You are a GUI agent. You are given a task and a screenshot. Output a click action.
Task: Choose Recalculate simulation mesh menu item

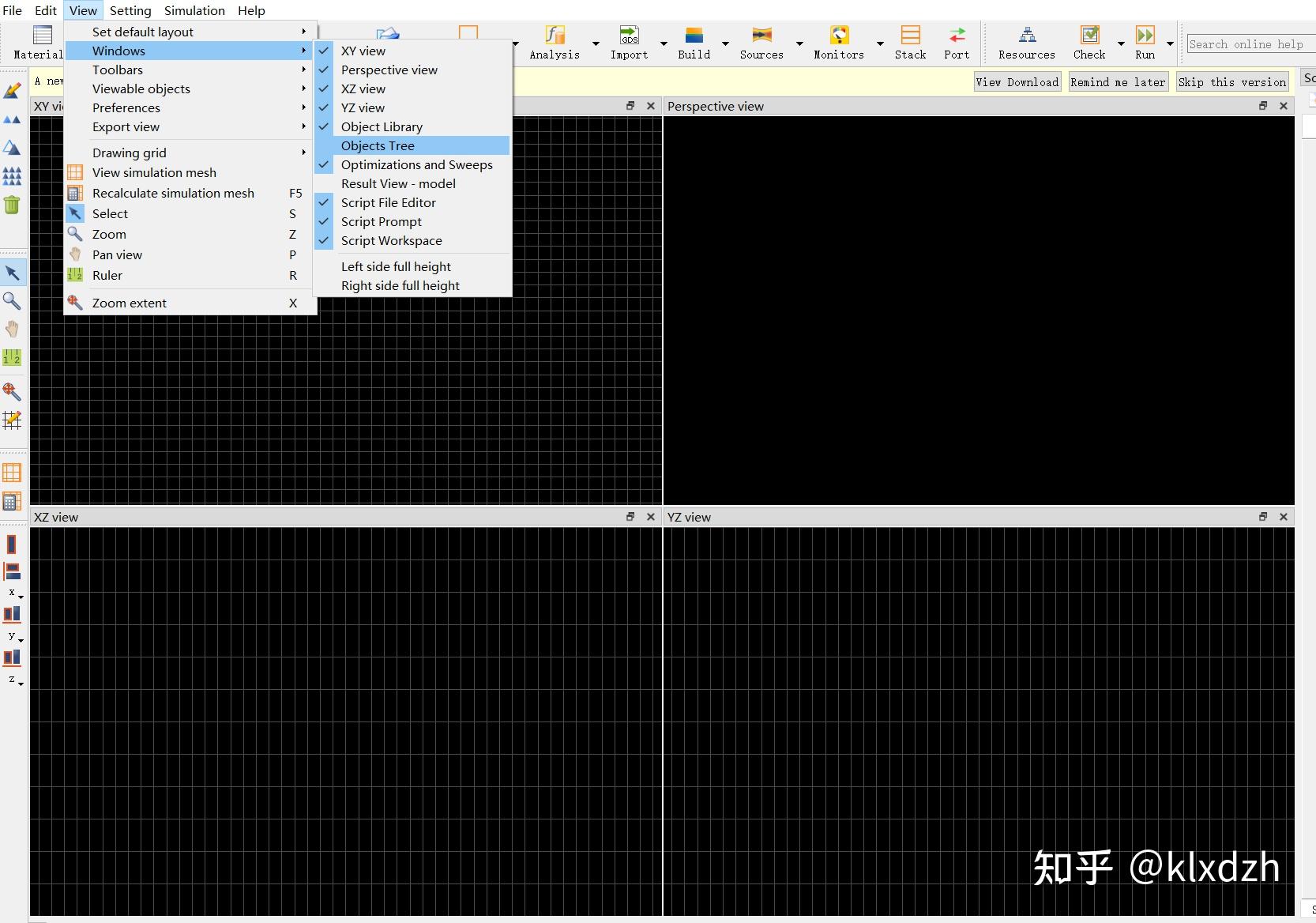pyautogui.click(x=190, y=193)
